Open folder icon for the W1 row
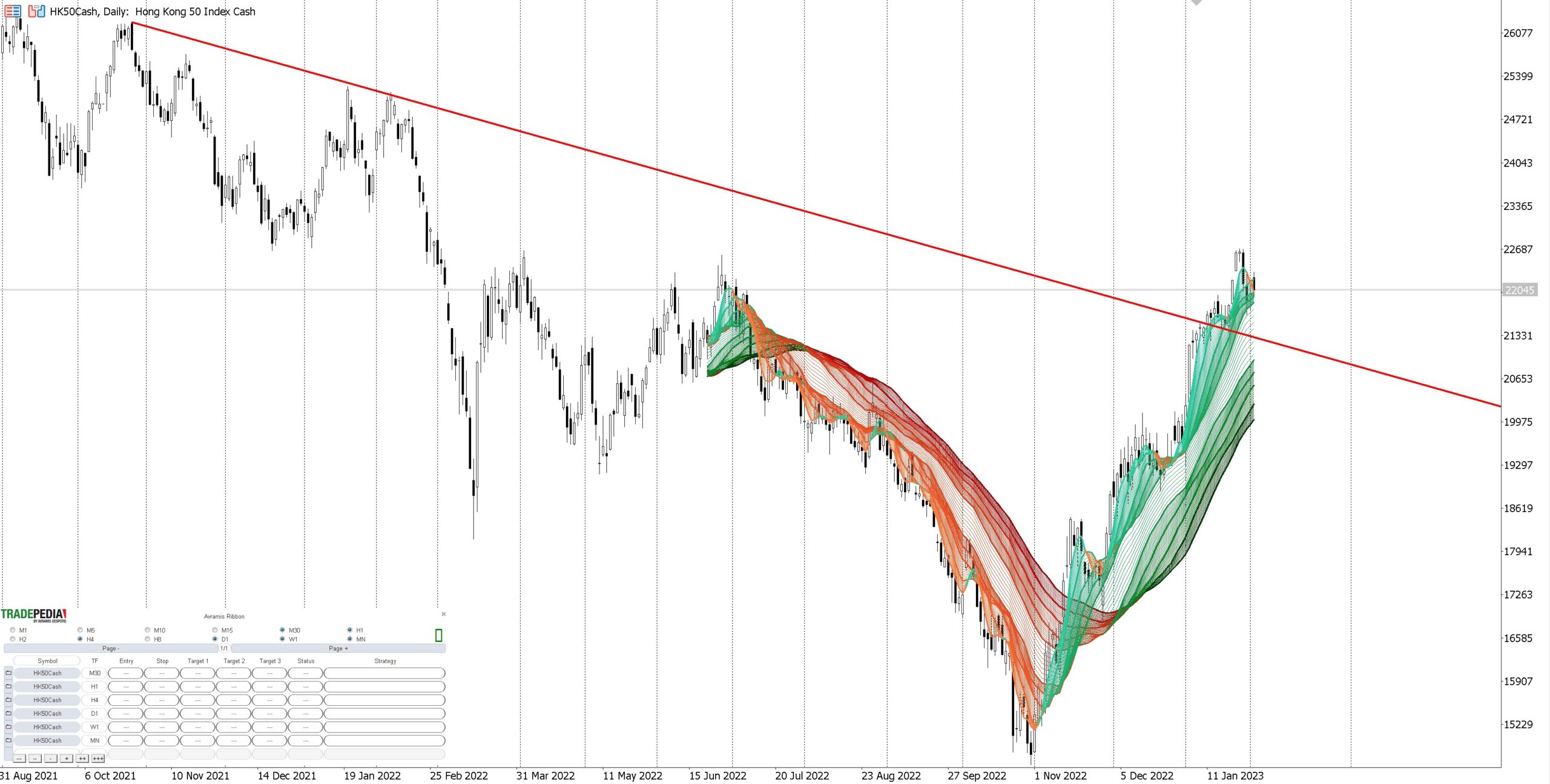Screen dimensions: 1550x784 pos(8,726)
